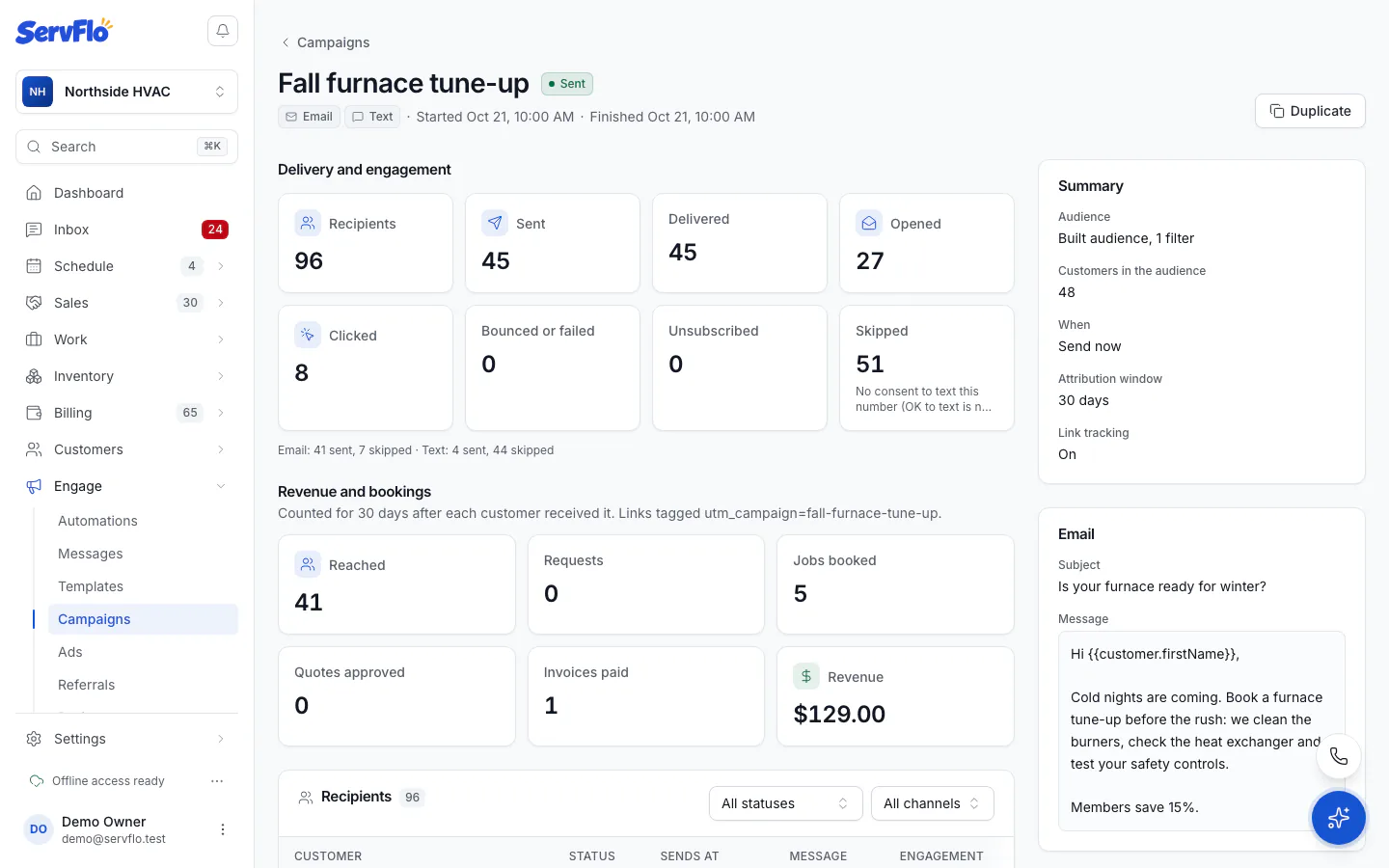Image resolution: width=1389 pixels, height=868 pixels.
Task: Open Referrals under Engage
Action: [x=143, y=685]
